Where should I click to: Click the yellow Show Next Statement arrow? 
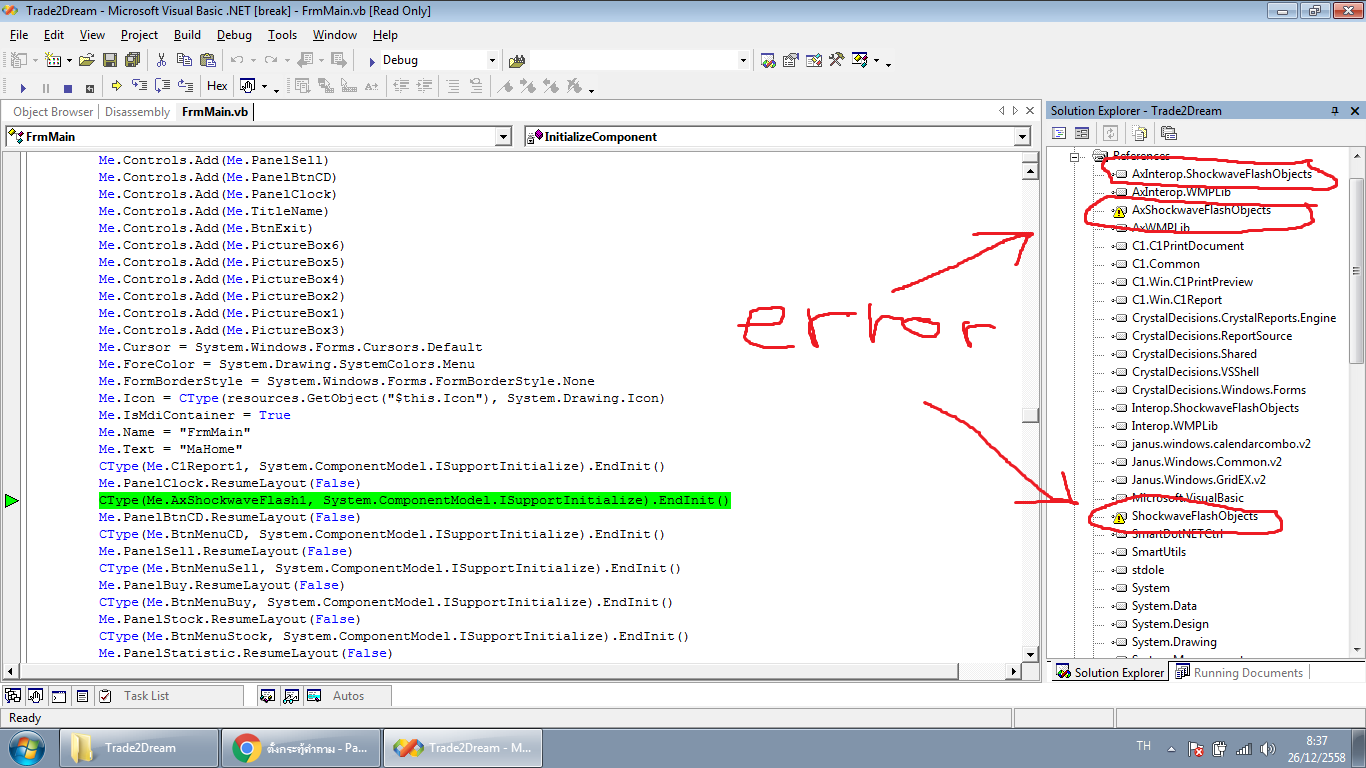[x=117, y=86]
